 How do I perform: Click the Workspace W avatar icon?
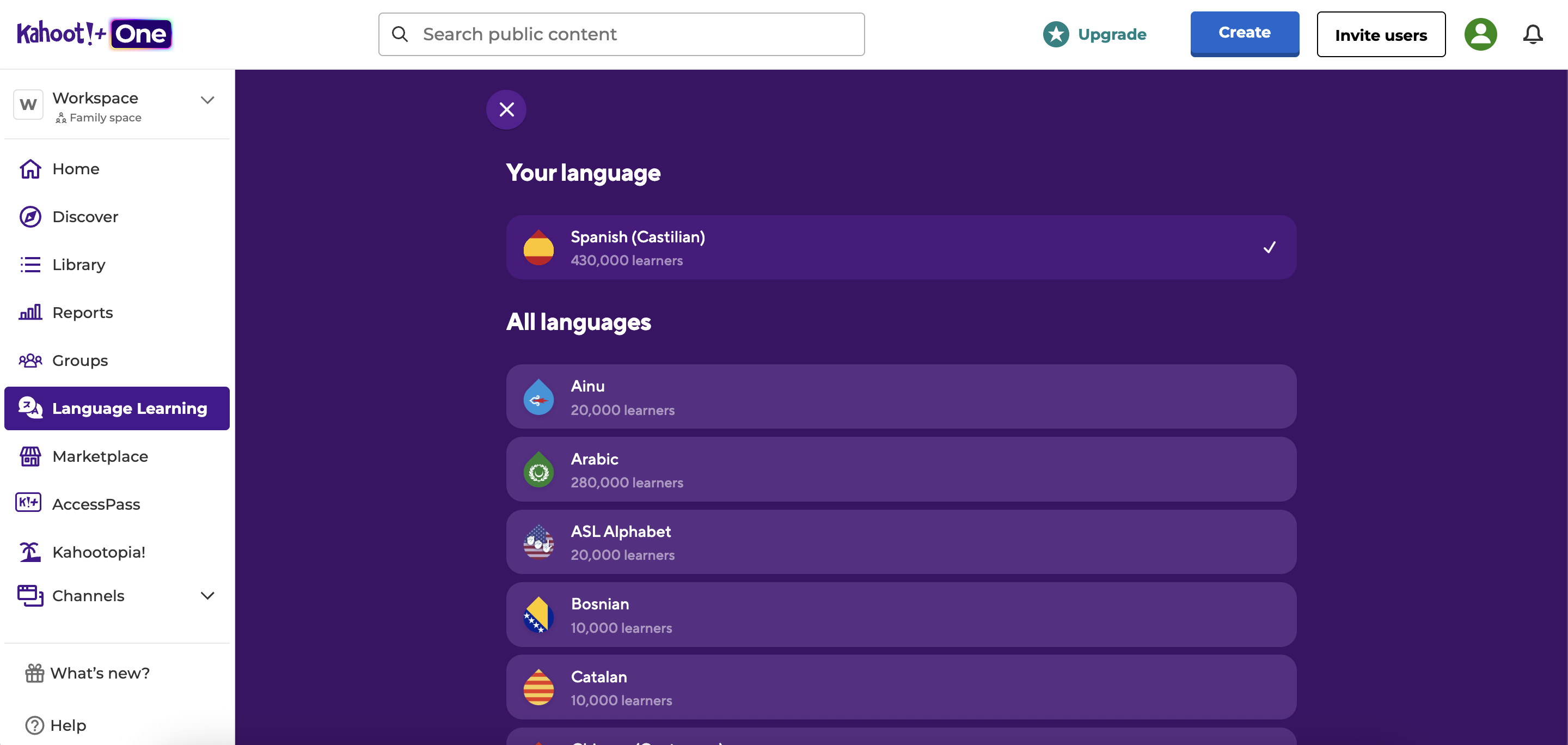click(28, 105)
